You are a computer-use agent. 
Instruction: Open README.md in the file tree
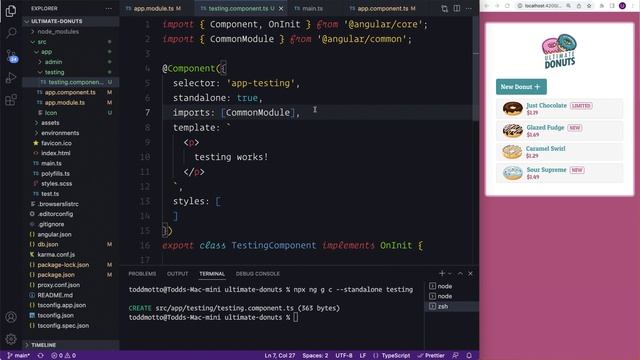point(71,295)
